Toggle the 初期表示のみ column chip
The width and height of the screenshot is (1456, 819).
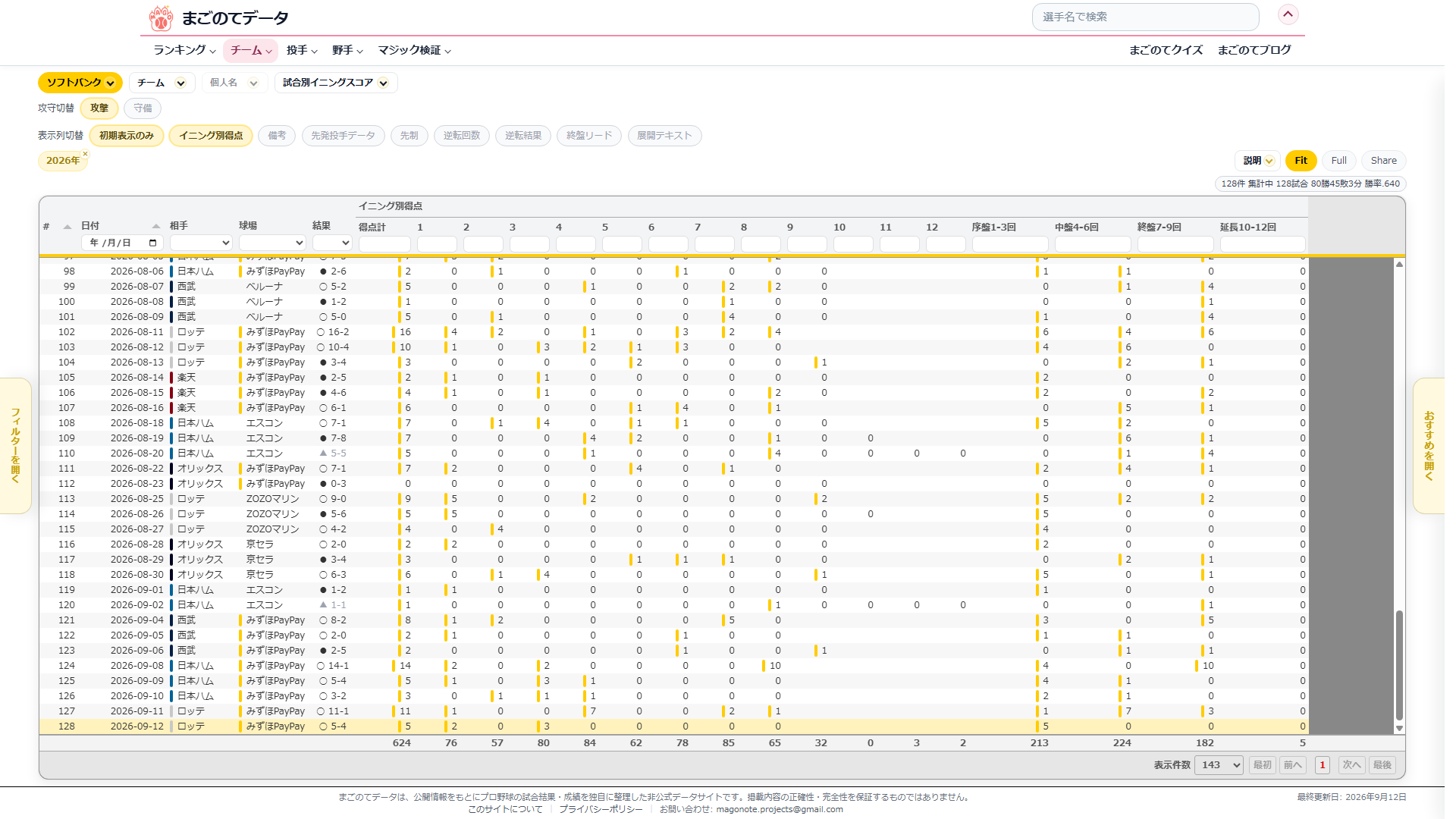click(127, 136)
